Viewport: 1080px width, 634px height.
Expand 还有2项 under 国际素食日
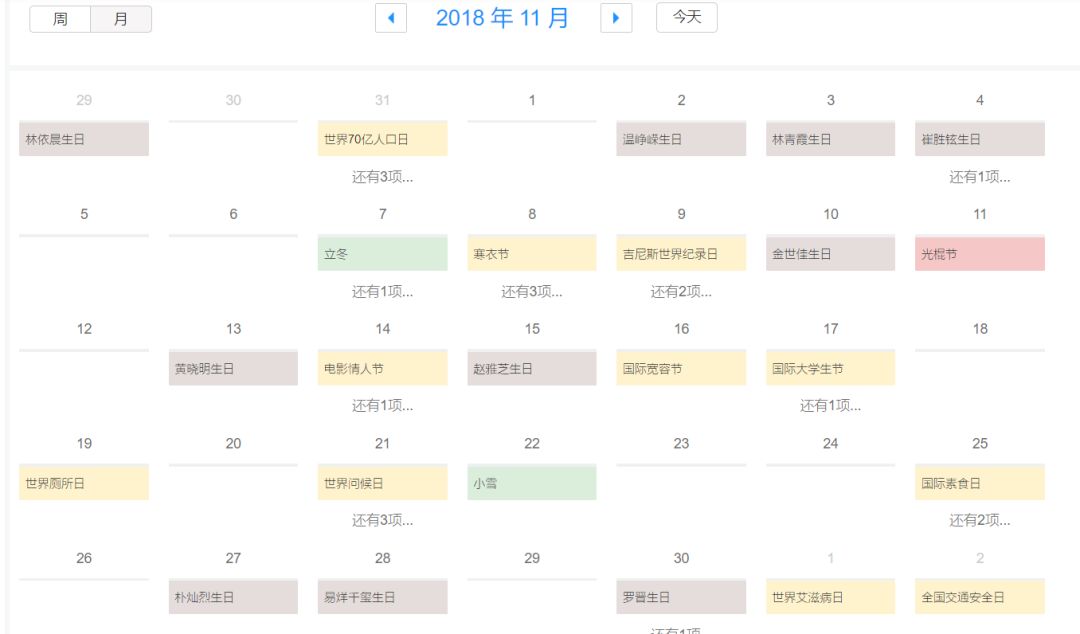click(x=979, y=520)
